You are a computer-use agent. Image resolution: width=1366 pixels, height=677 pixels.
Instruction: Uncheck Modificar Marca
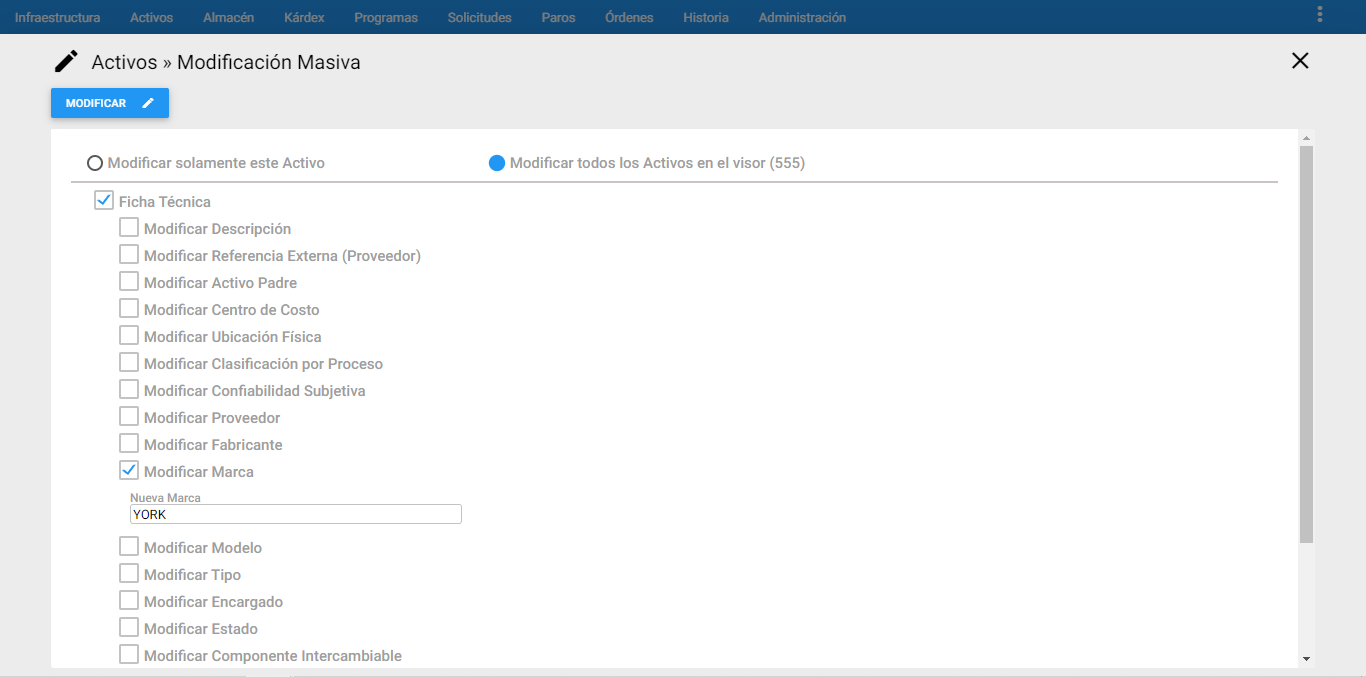pos(129,470)
